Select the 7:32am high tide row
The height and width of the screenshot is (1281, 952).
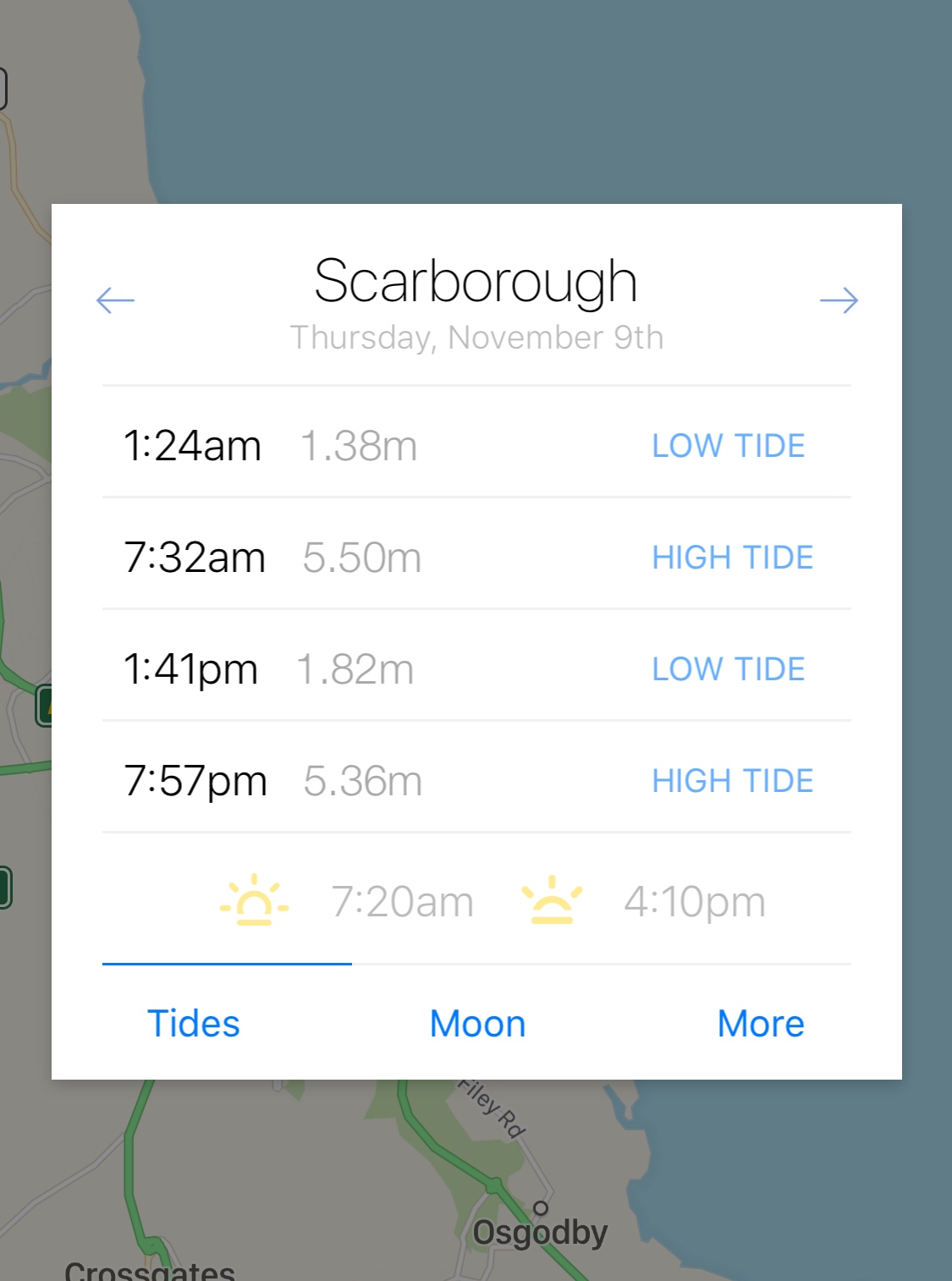tap(476, 557)
